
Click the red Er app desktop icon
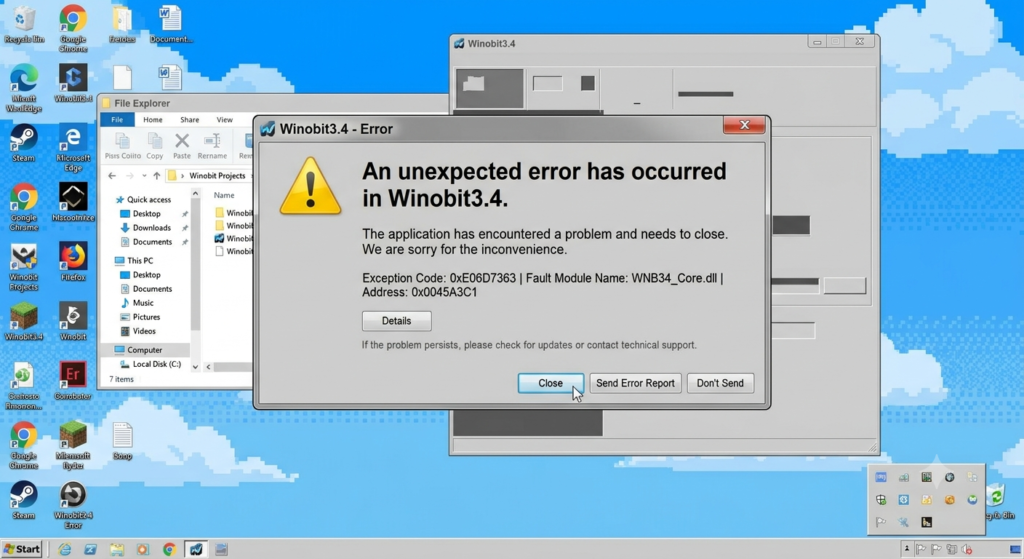(x=73, y=381)
